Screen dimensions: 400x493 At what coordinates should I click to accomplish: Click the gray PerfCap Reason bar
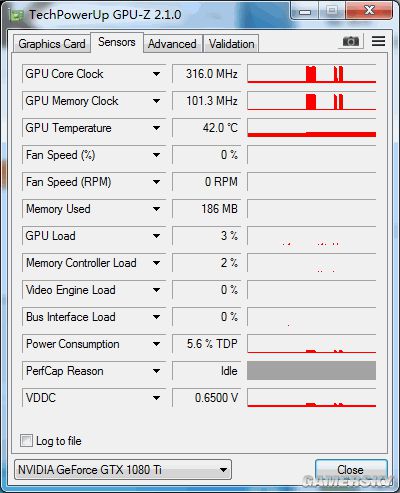coord(312,371)
